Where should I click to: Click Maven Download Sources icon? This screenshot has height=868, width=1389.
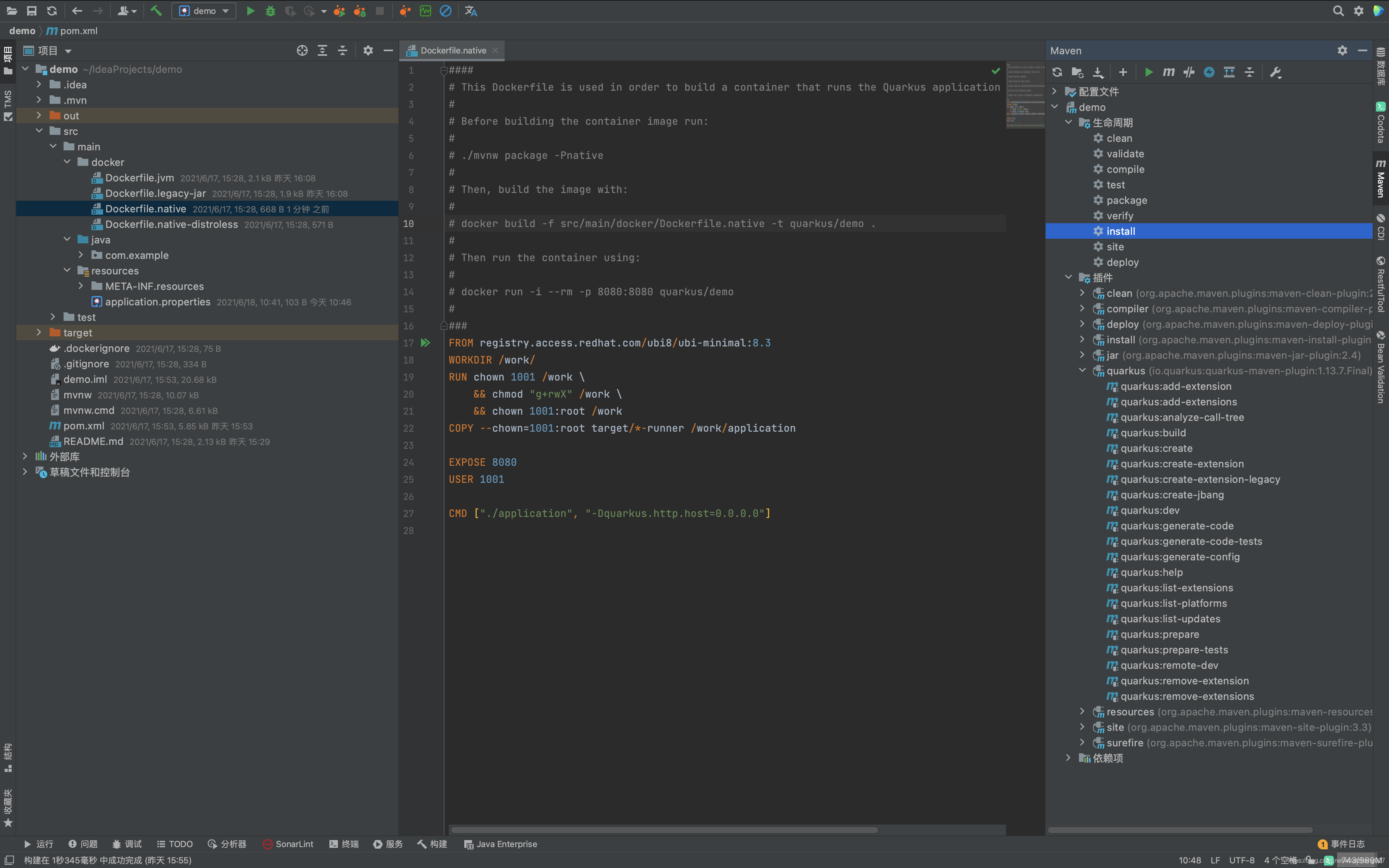point(1098,72)
